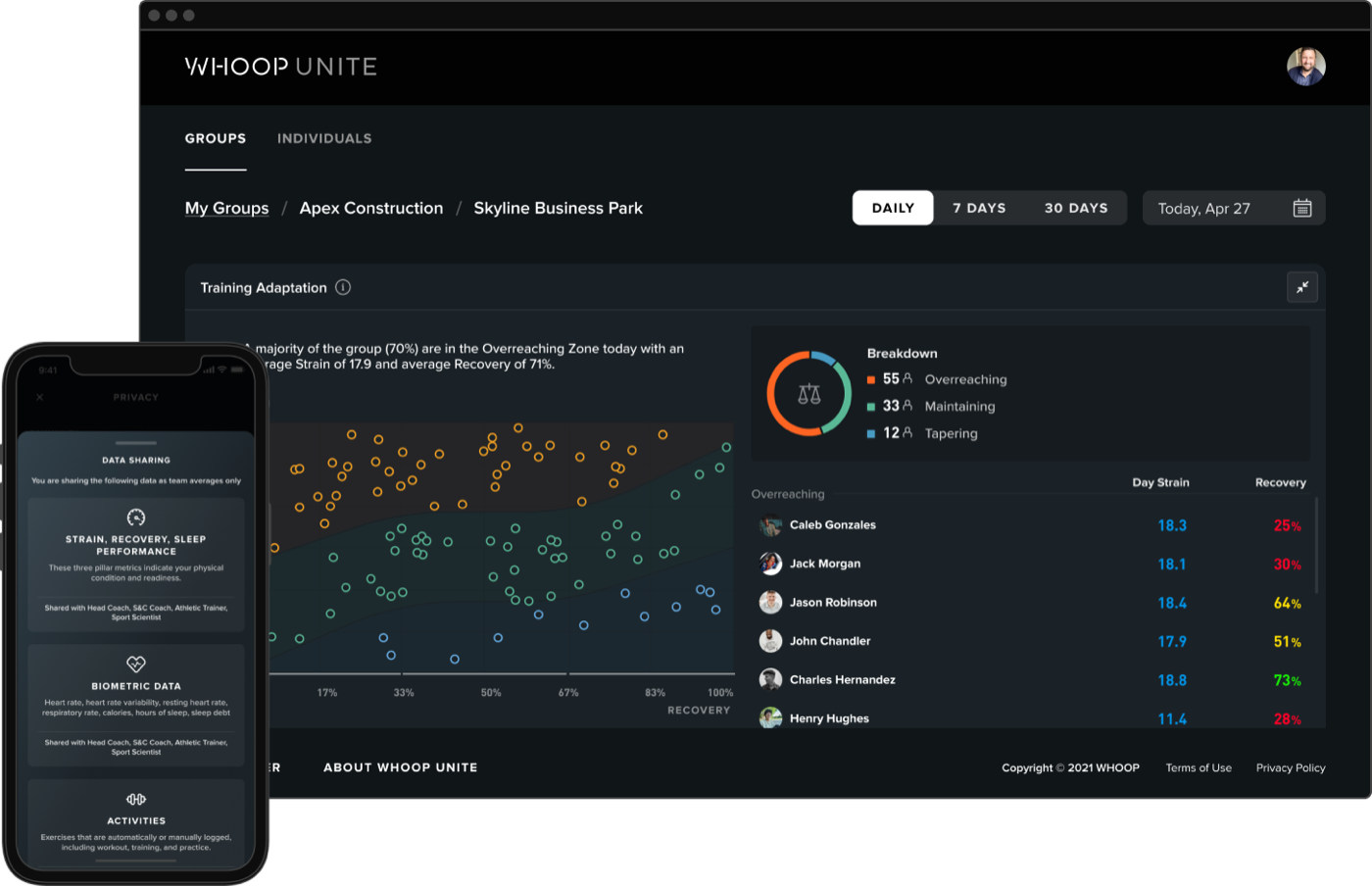Click Jack Morgan avatar
The width and height of the screenshot is (1372, 886).
[770, 564]
